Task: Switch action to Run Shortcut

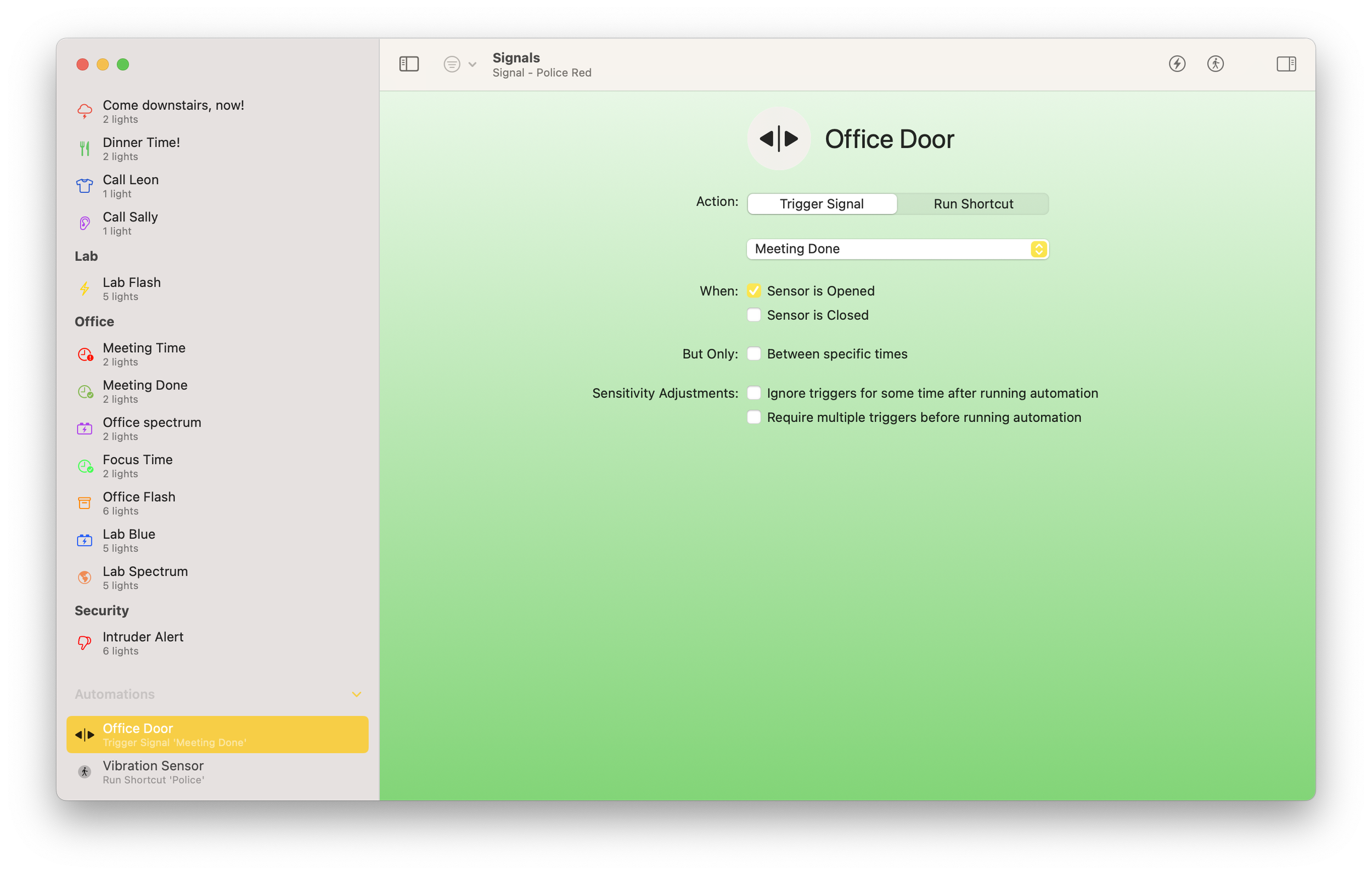Action: pyautogui.click(x=972, y=204)
